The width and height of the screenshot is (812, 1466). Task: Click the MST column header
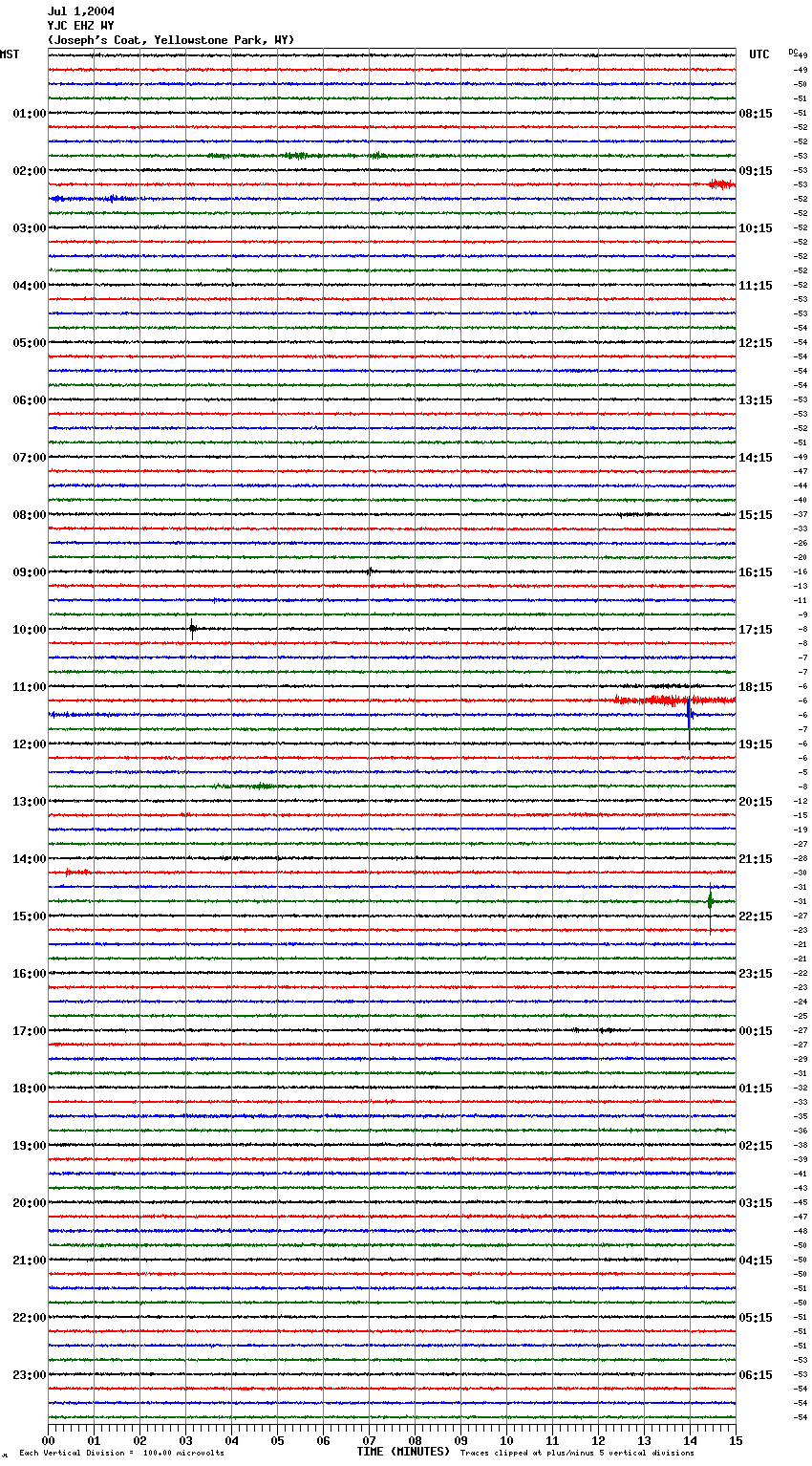10,54
